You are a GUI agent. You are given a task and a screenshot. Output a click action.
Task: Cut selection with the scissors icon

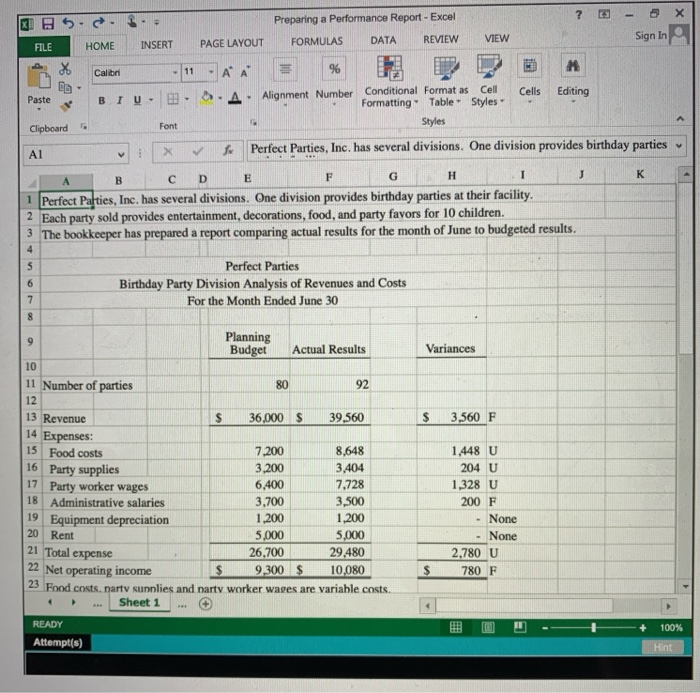(65, 68)
